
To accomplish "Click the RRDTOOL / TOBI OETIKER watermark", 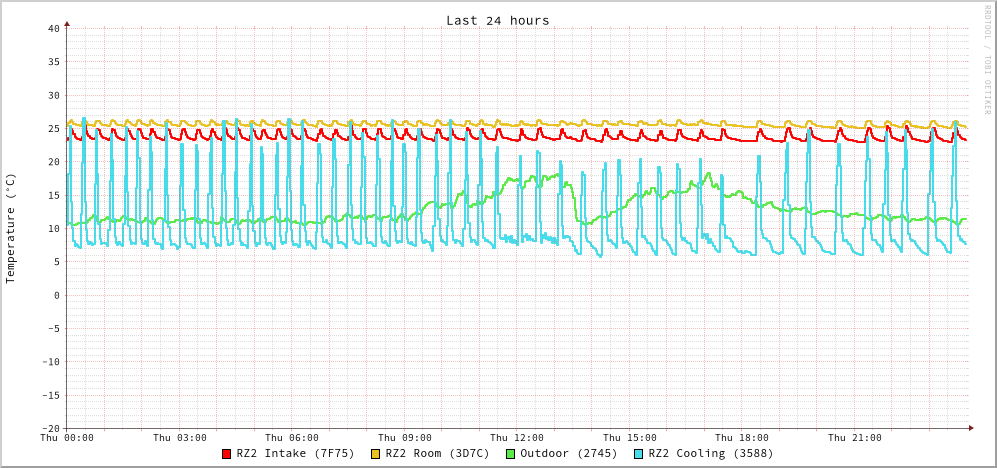I will point(987,60).
